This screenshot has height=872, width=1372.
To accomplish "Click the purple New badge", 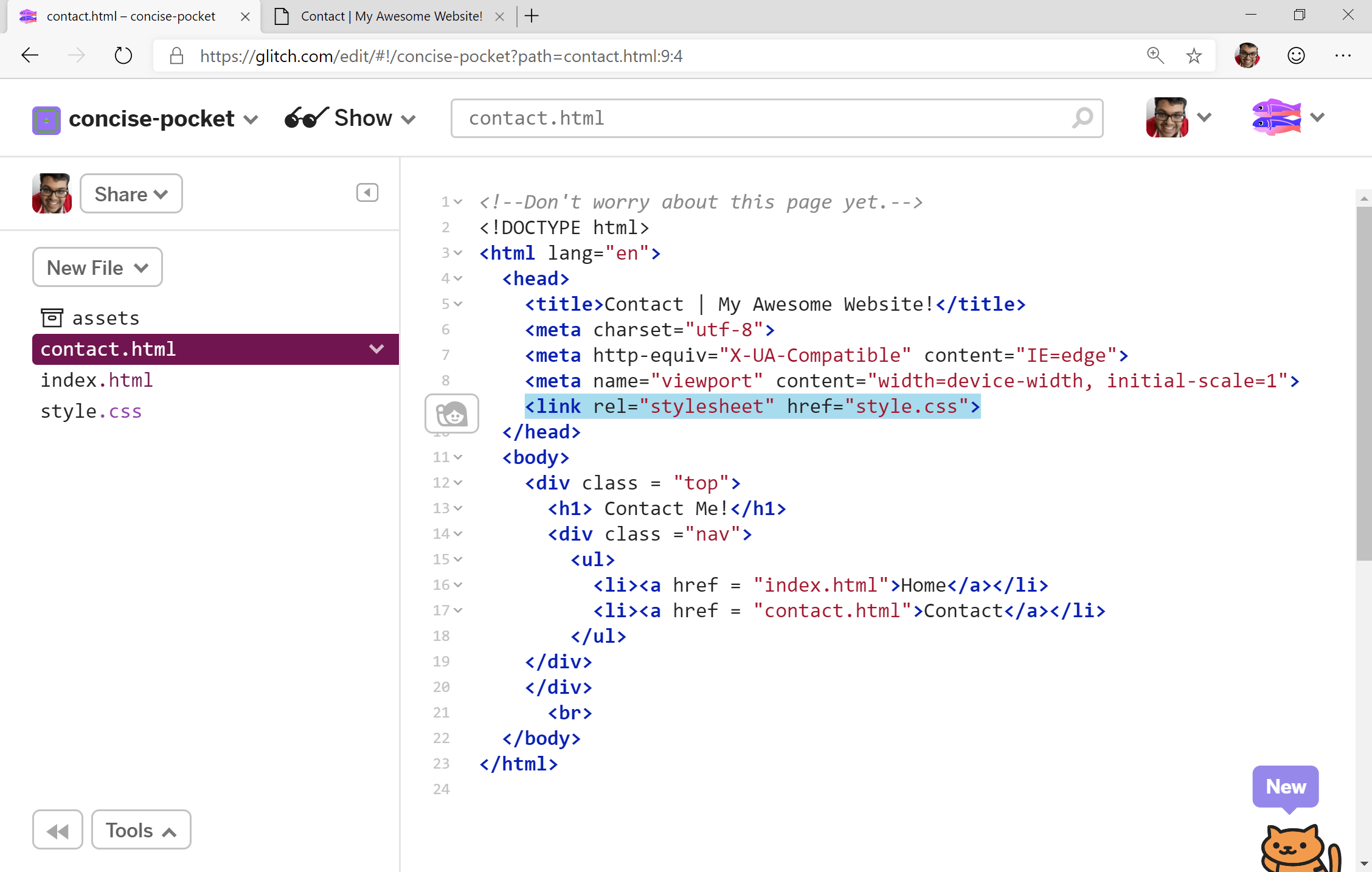I will click(1286, 786).
